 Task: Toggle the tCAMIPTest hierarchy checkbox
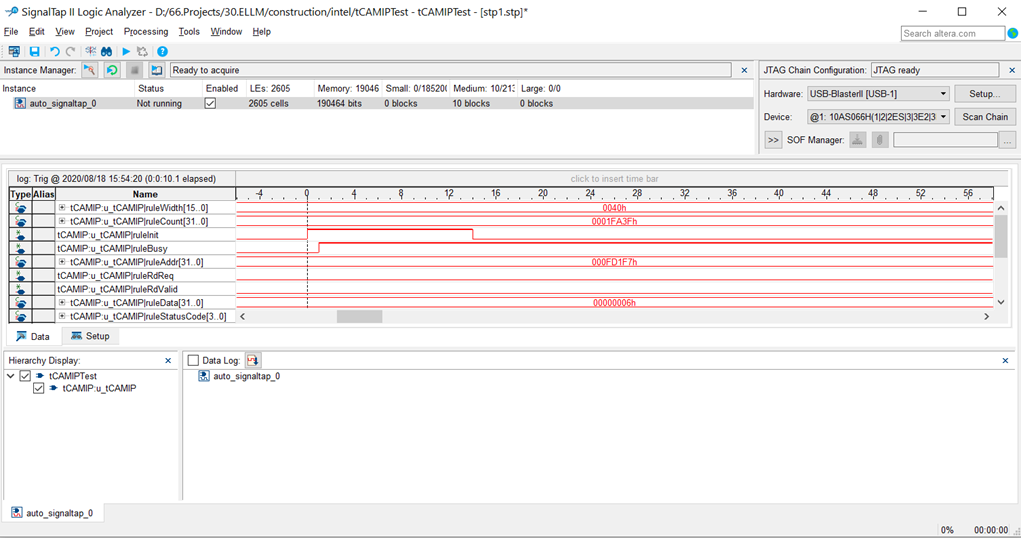pos(25,376)
